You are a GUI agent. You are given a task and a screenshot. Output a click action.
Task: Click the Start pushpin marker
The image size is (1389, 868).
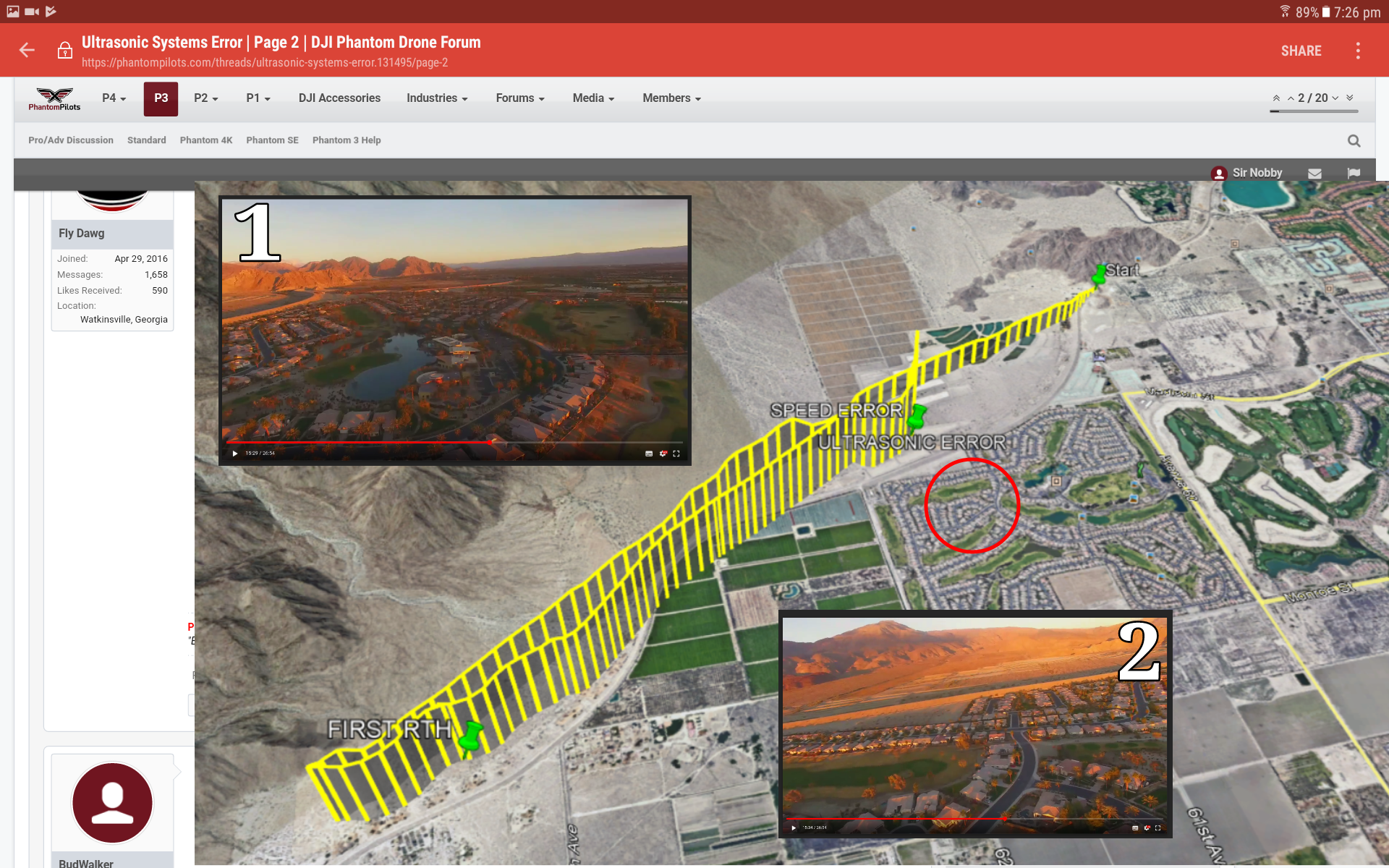1100,276
